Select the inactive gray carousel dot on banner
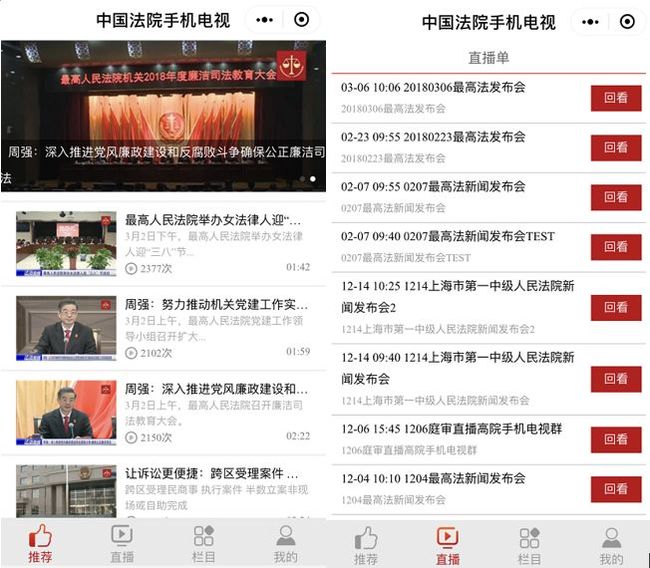This screenshot has height=568, width=650. pos(303,179)
